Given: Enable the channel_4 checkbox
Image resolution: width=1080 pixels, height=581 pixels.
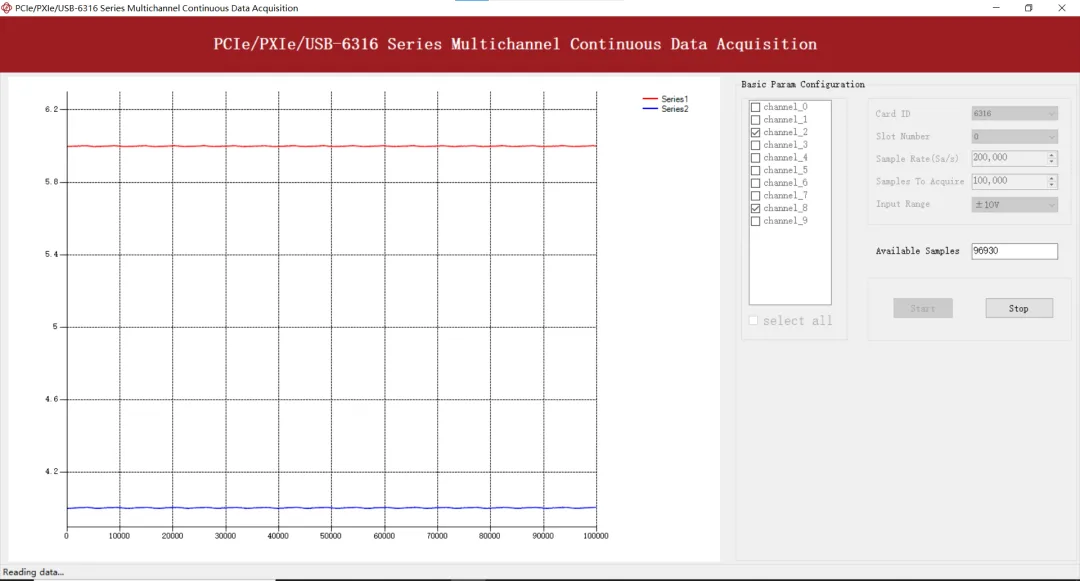Looking at the screenshot, I should click(x=756, y=158).
